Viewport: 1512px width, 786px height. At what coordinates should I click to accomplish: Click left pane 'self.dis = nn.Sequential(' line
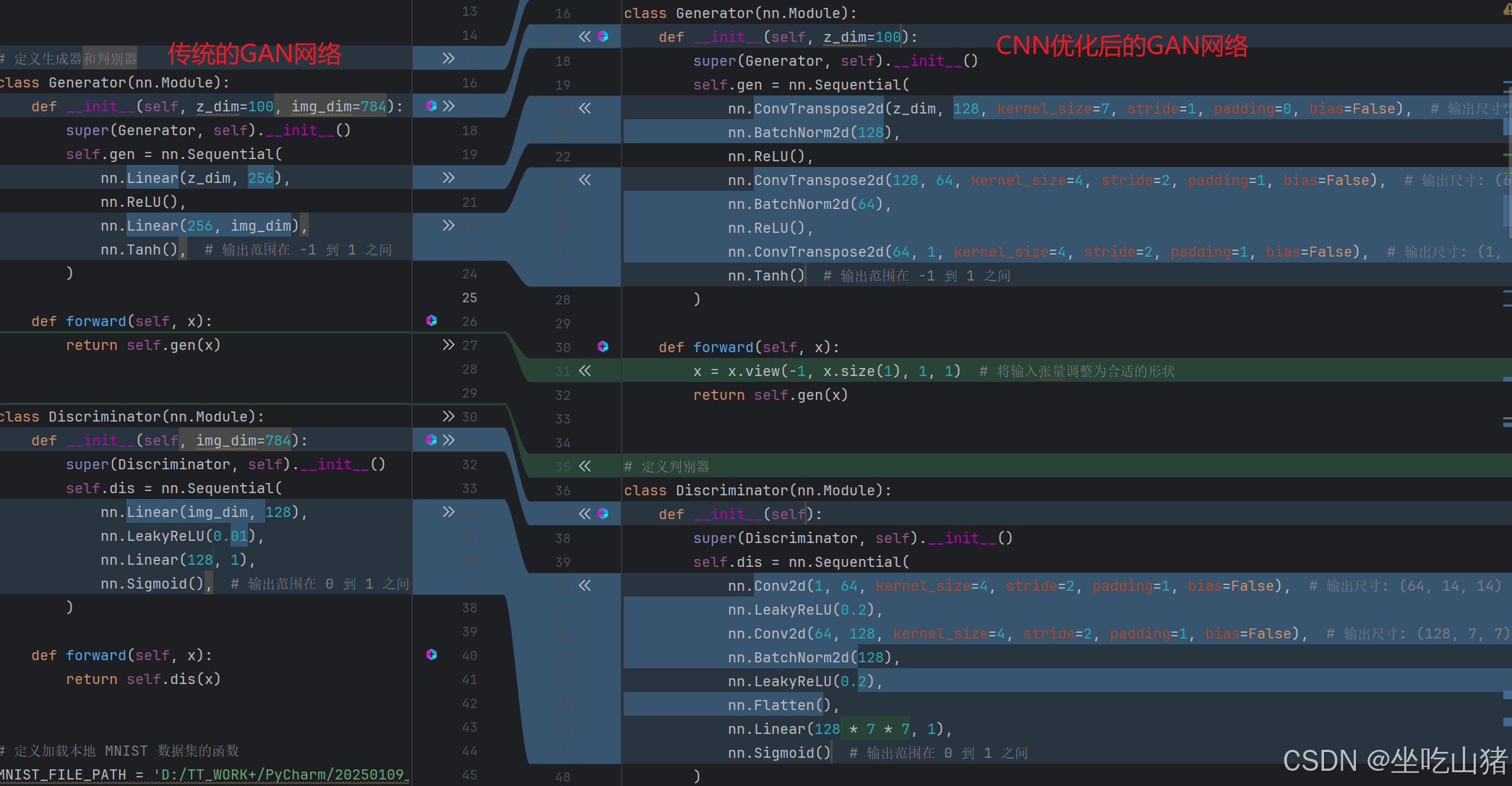[x=174, y=488]
